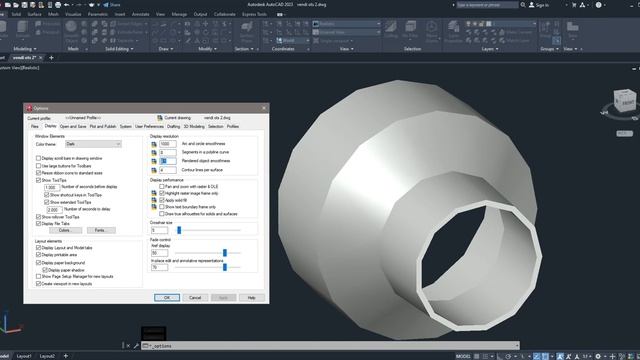Image resolution: width=640 pixels, height=360 pixels.
Task: Click the drawing icon beside Apply solid fill
Action: pyautogui.click(x=154, y=200)
